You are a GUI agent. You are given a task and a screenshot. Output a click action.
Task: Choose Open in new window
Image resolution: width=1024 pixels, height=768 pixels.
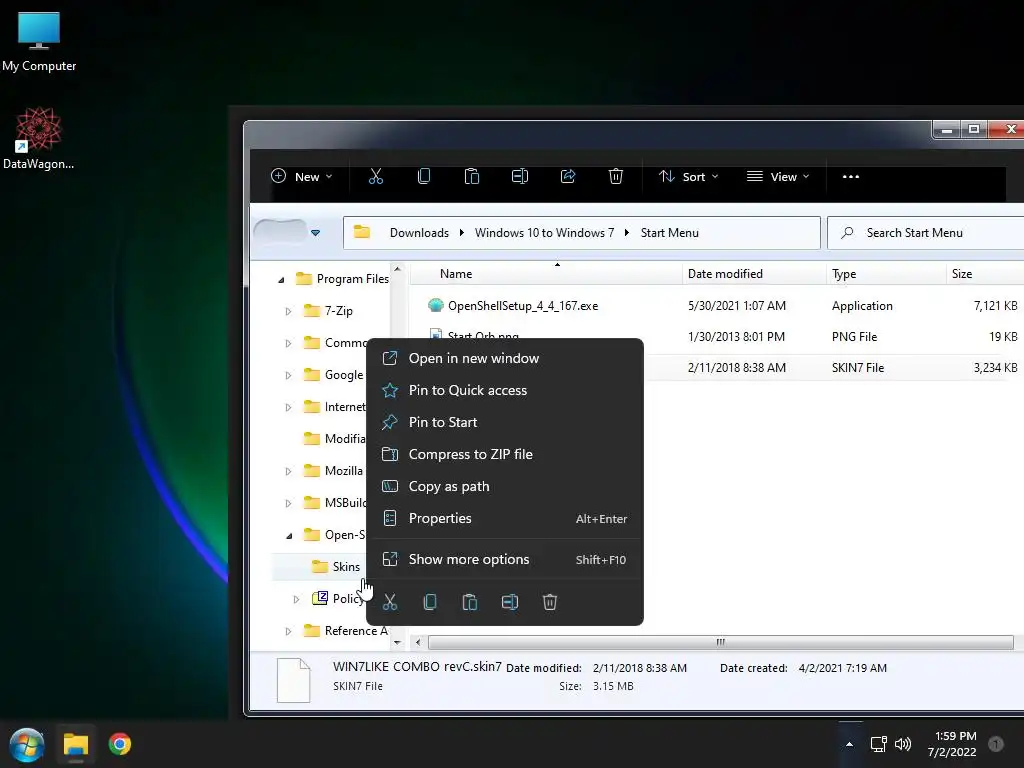505,358
